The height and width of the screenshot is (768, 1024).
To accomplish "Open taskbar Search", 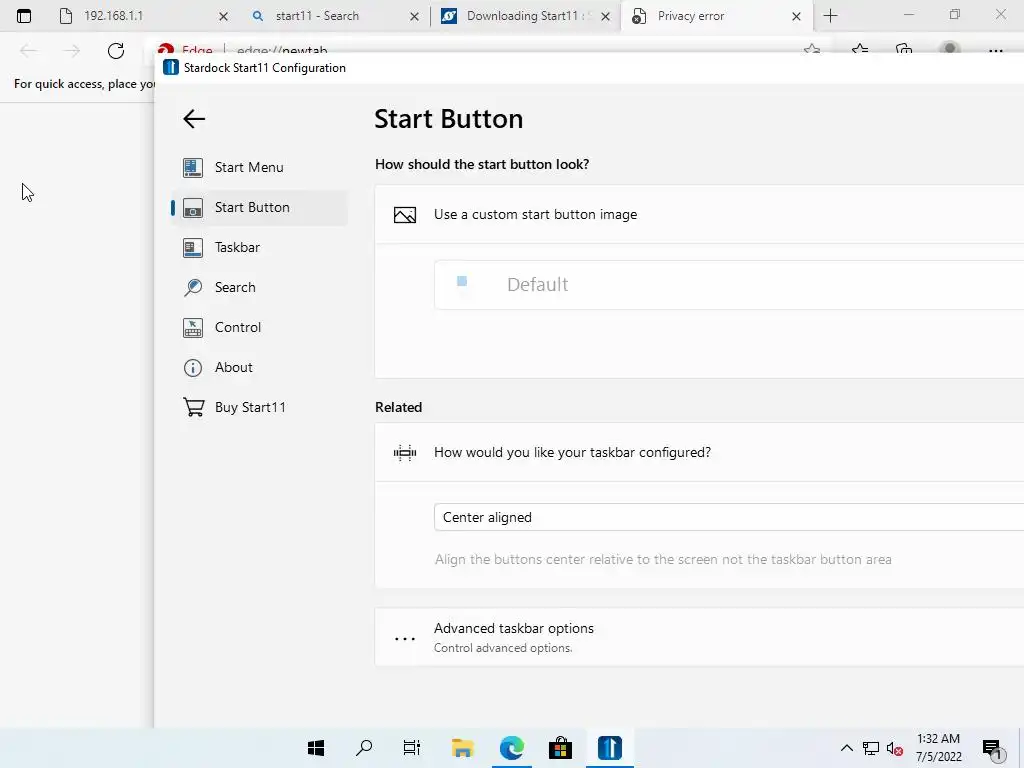I will pos(364,748).
